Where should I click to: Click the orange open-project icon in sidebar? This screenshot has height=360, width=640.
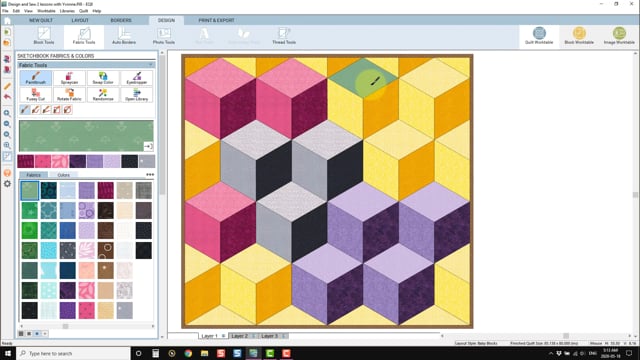coord(7,42)
